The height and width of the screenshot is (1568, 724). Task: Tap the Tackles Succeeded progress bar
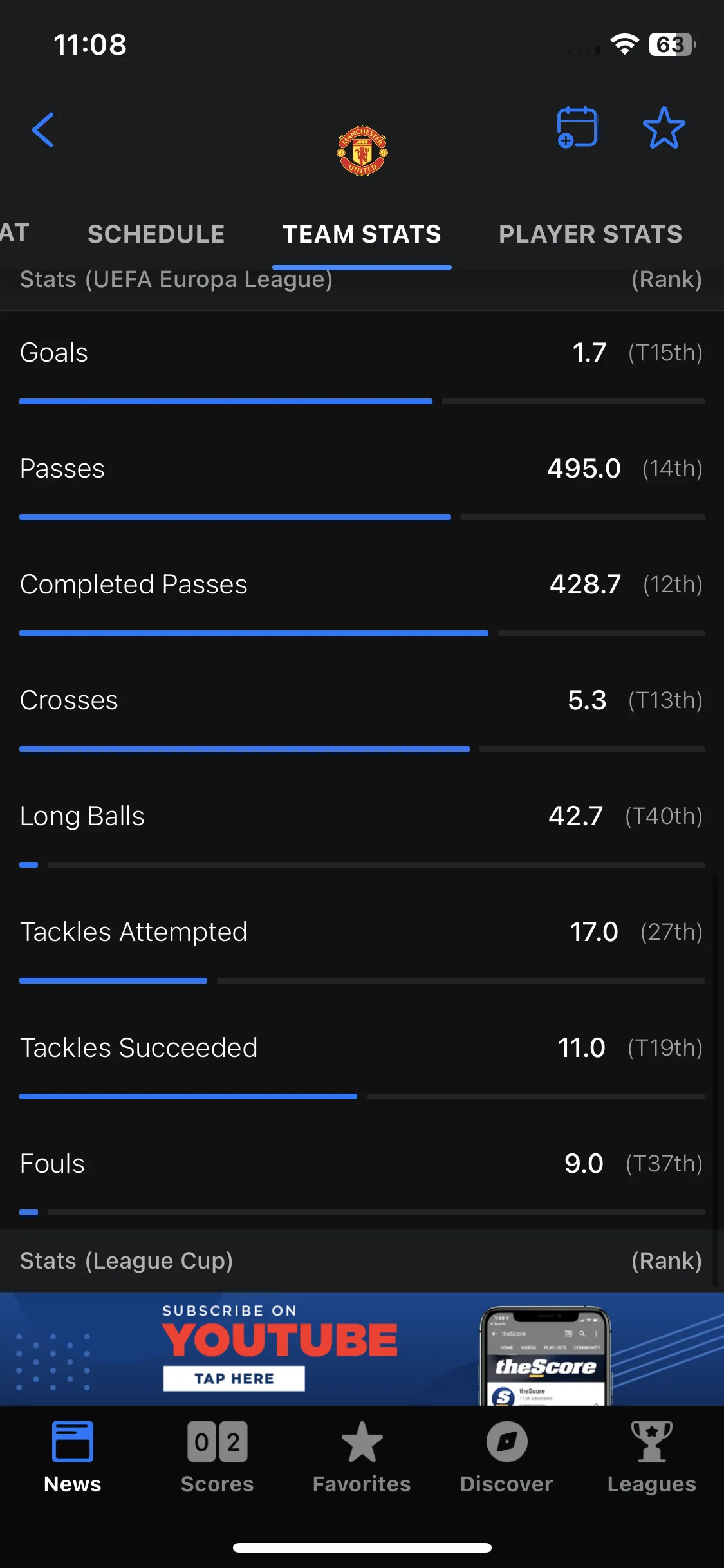click(x=362, y=1096)
